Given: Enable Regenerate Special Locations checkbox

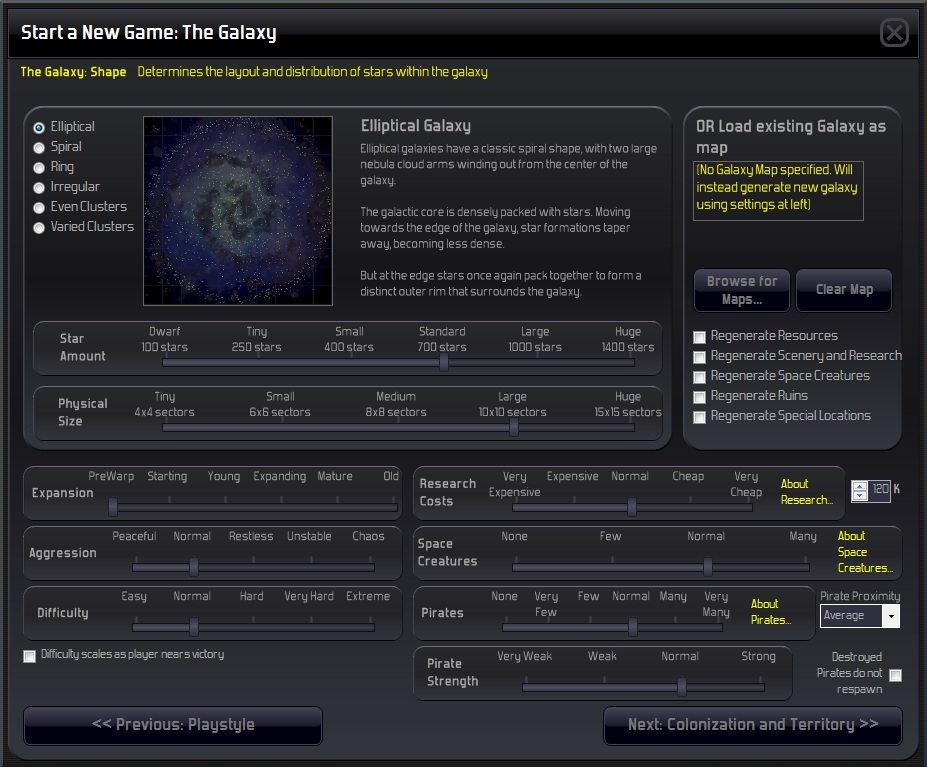Looking at the screenshot, I should pyautogui.click(x=699, y=418).
